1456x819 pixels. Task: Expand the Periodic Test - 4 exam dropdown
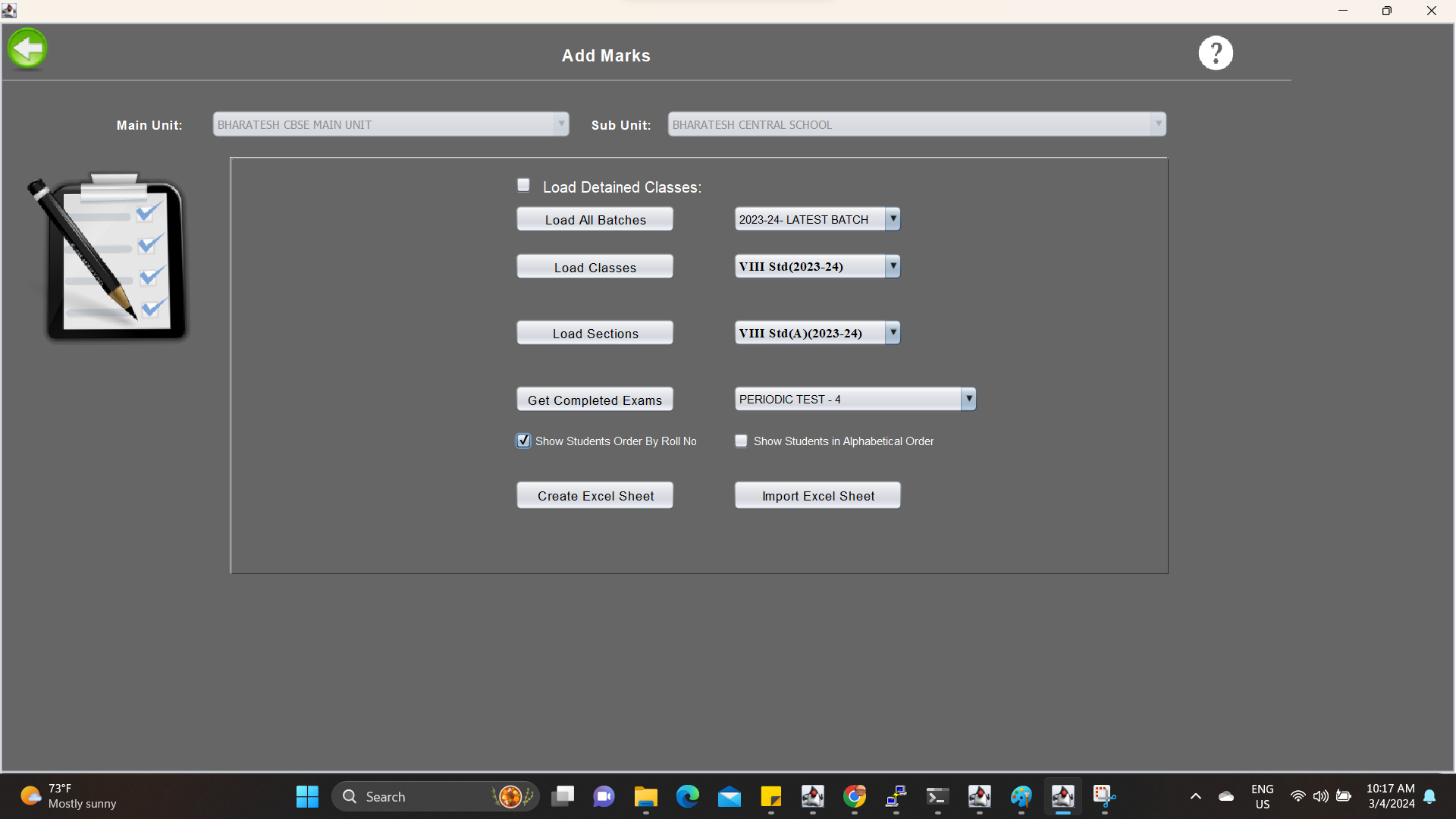(x=968, y=399)
